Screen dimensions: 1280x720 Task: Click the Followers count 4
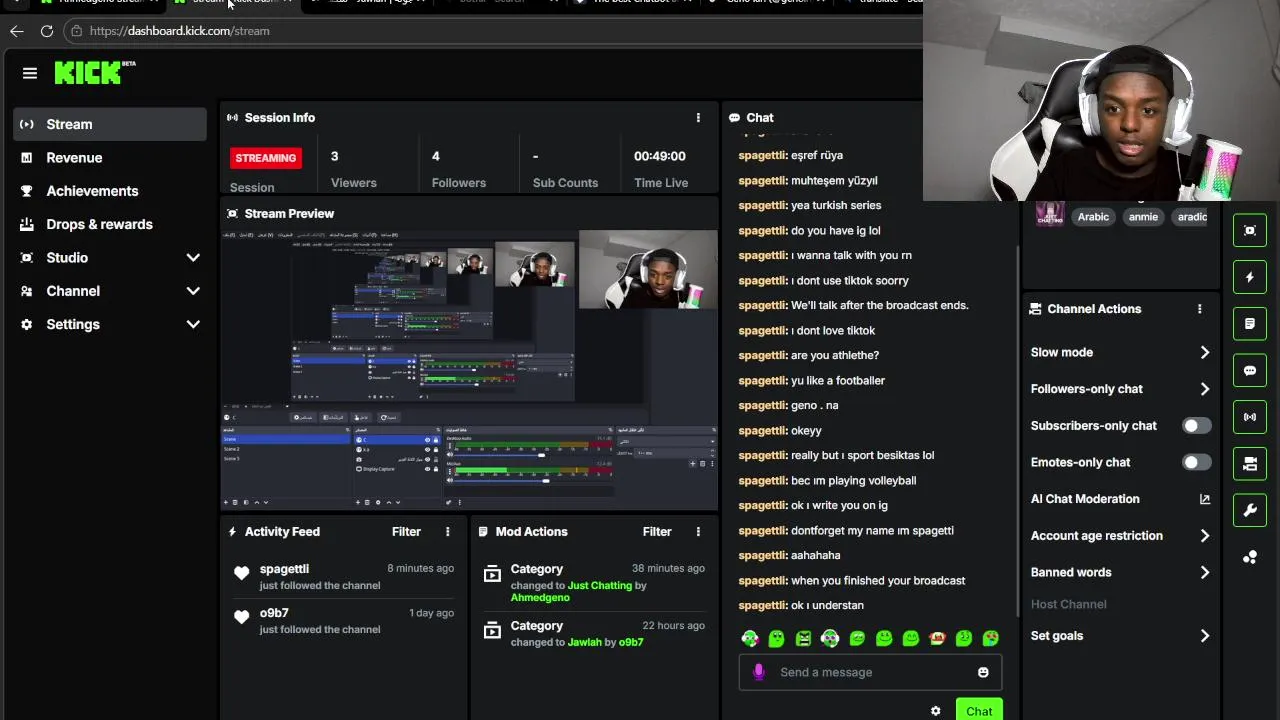[x=436, y=156]
